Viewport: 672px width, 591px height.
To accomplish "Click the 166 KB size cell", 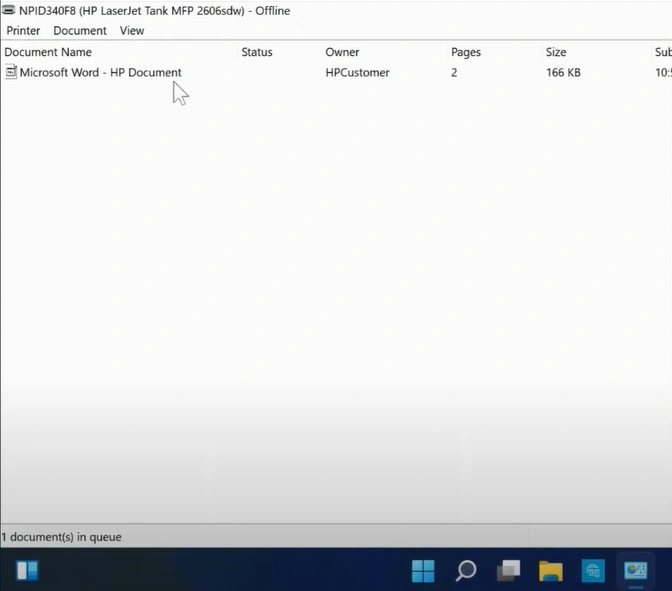I will coord(563,73).
